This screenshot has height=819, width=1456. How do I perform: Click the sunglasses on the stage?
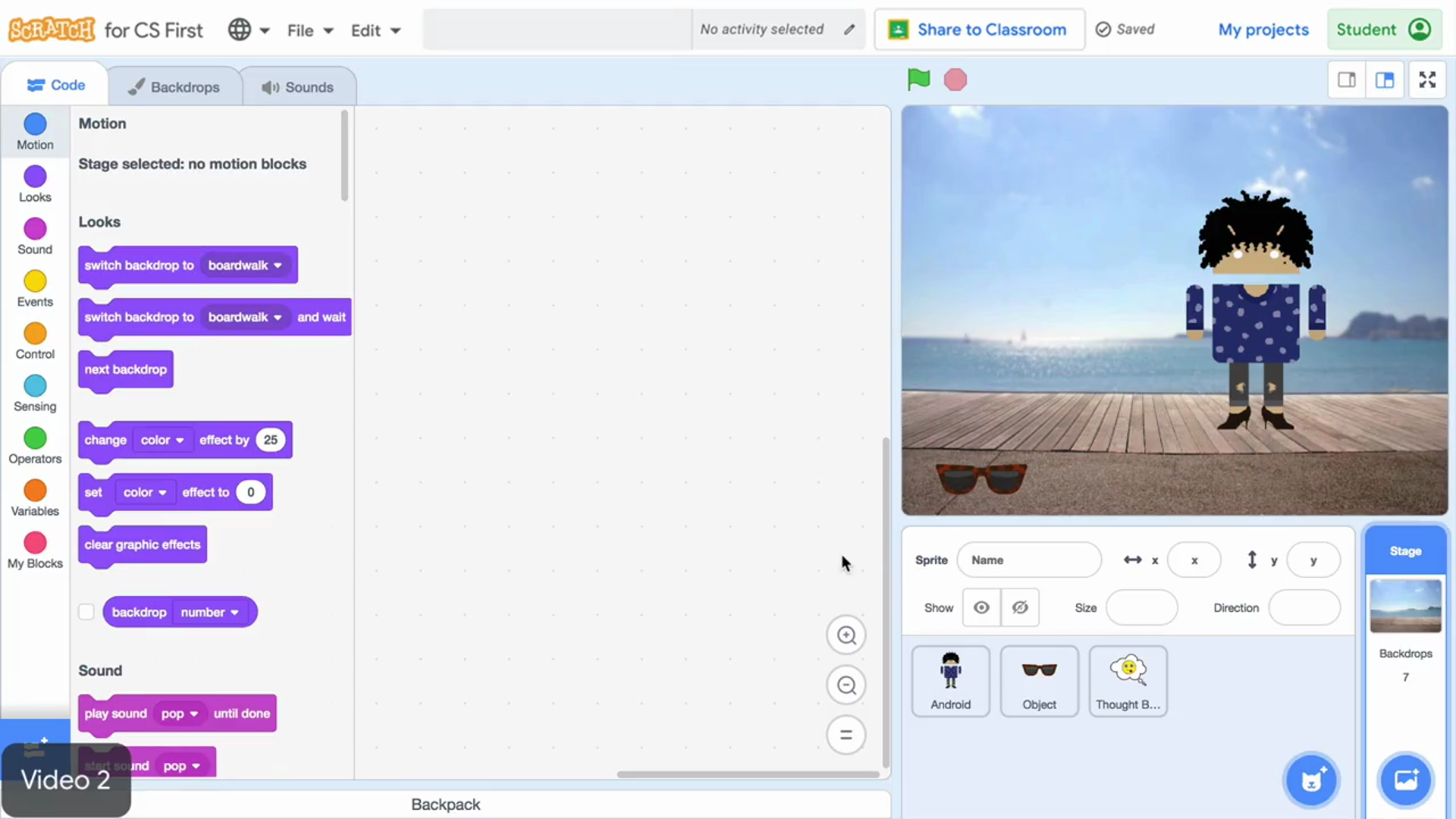point(981,479)
